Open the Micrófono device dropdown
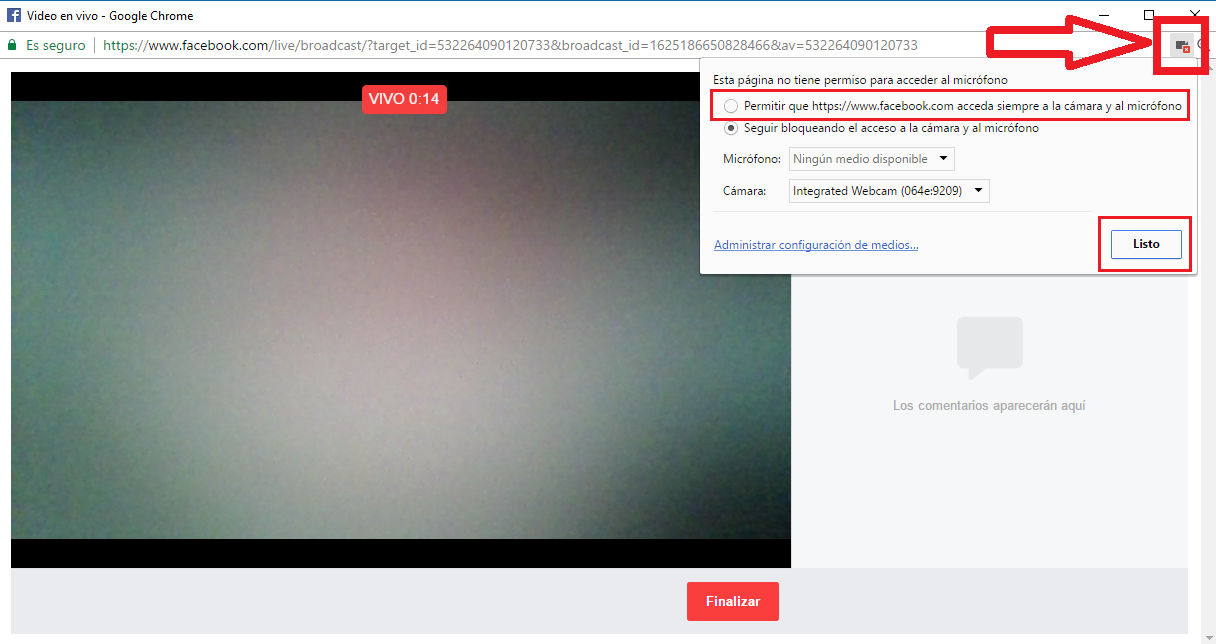Image resolution: width=1216 pixels, height=644 pixels. pyautogui.click(x=871, y=159)
